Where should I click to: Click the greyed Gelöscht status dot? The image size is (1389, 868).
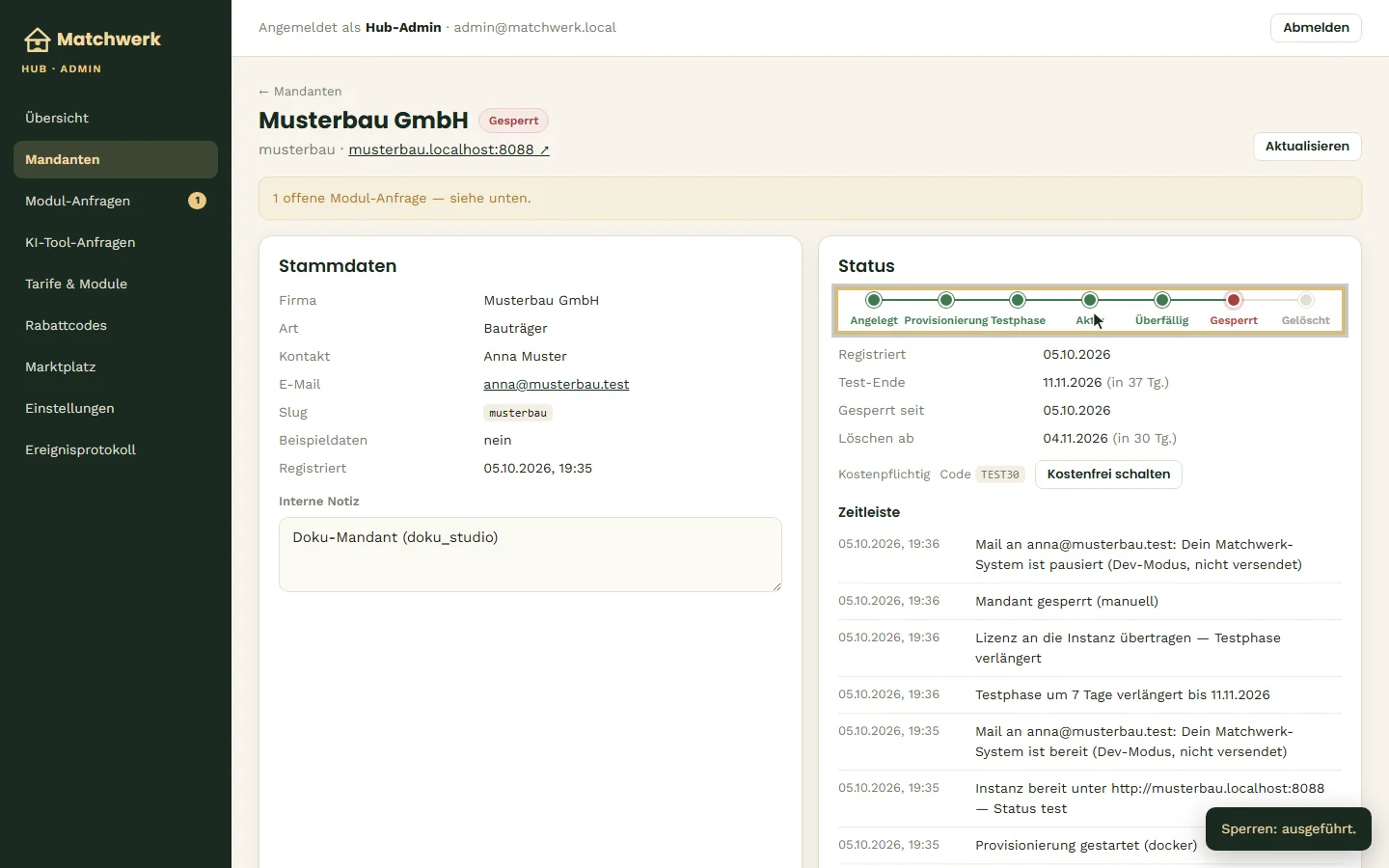point(1306,300)
